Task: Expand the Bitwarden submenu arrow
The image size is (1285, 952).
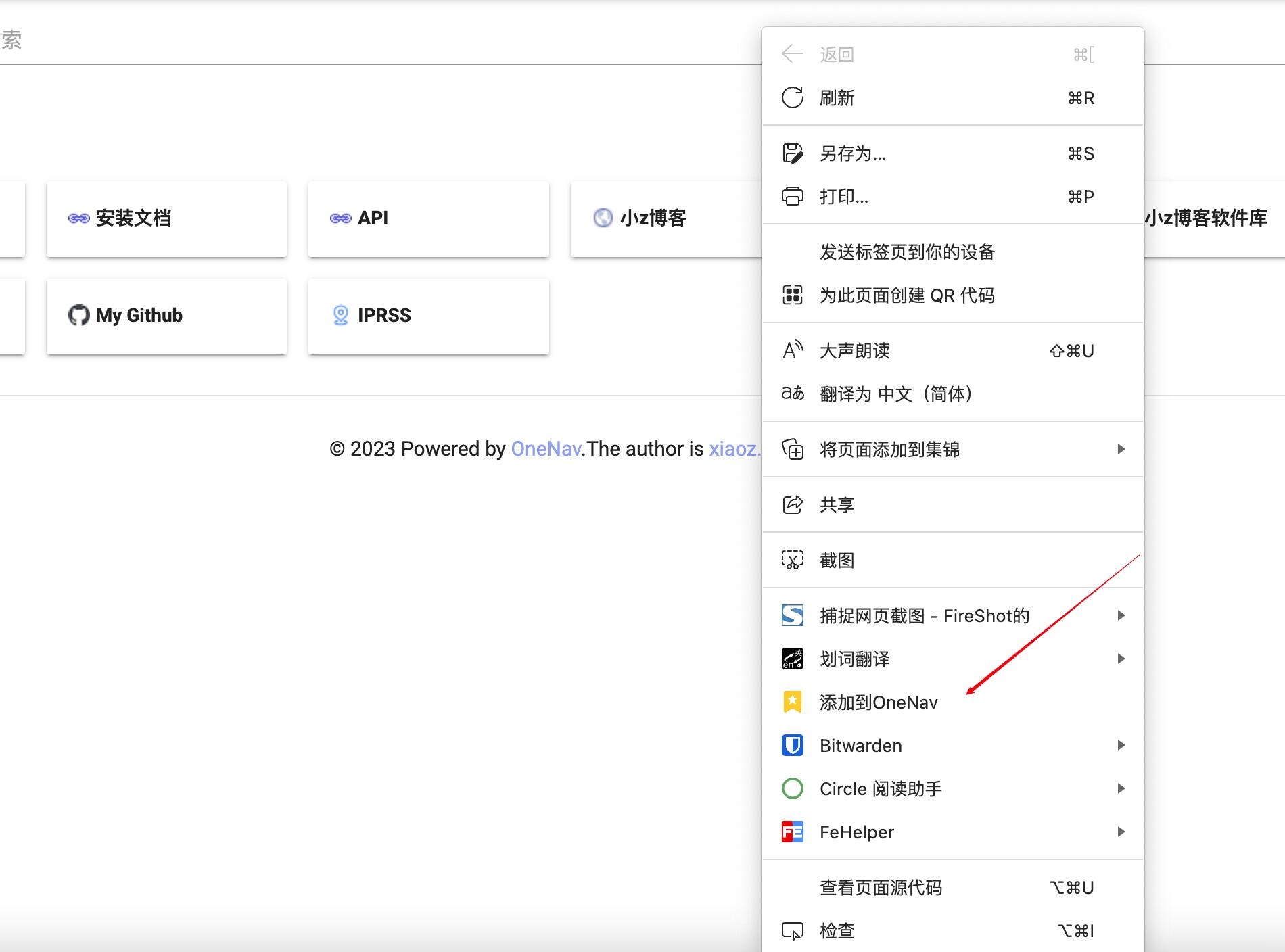Action: coord(1121,745)
